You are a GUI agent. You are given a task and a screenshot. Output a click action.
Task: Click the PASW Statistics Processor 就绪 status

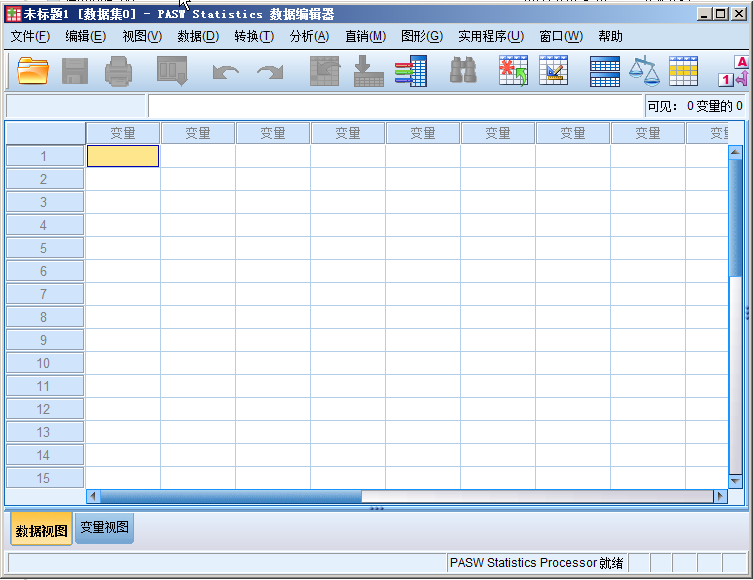point(536,563)
